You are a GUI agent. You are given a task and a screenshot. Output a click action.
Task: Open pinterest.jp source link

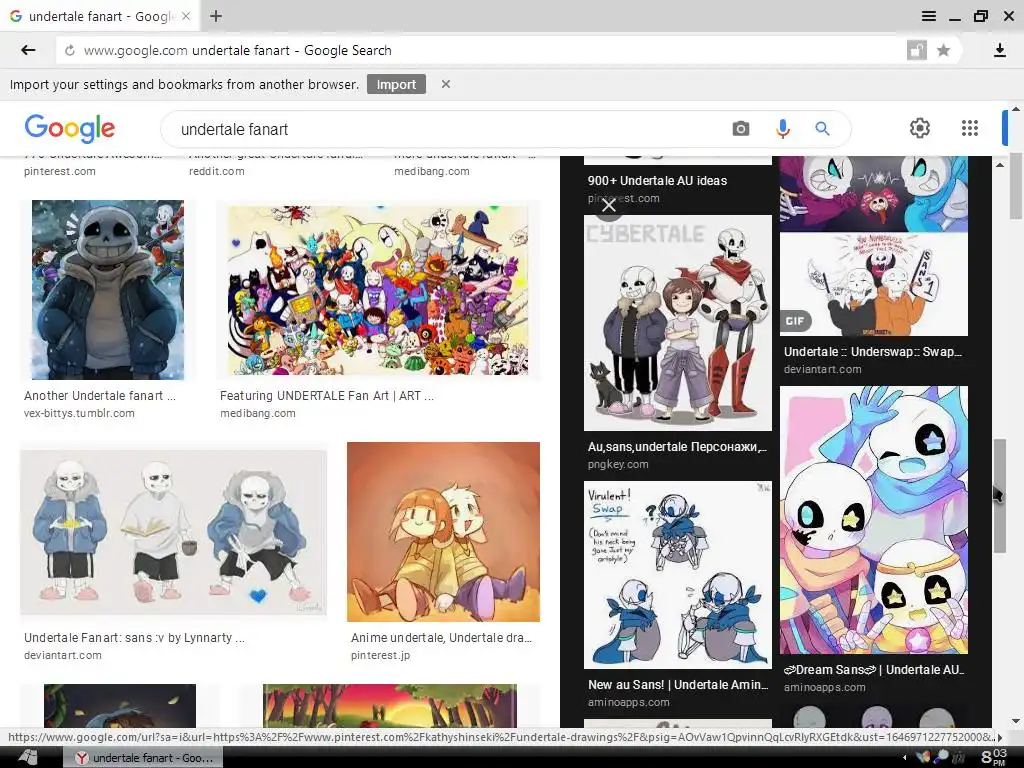click(381, 656)
